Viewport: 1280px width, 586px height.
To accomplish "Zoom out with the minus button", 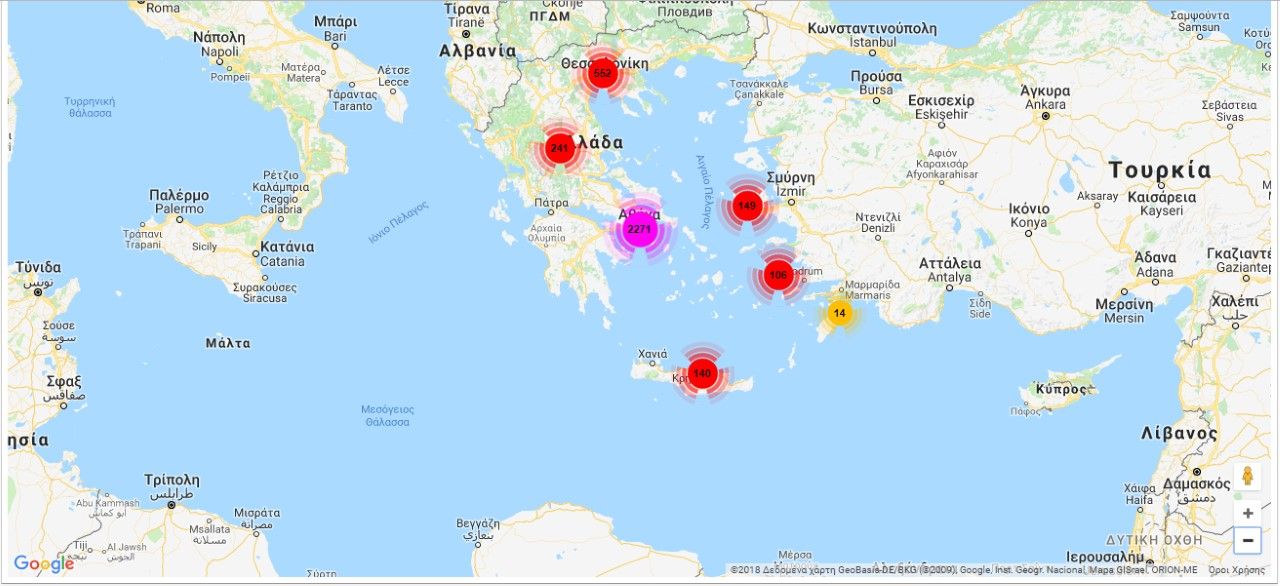I will [1247, 541].
